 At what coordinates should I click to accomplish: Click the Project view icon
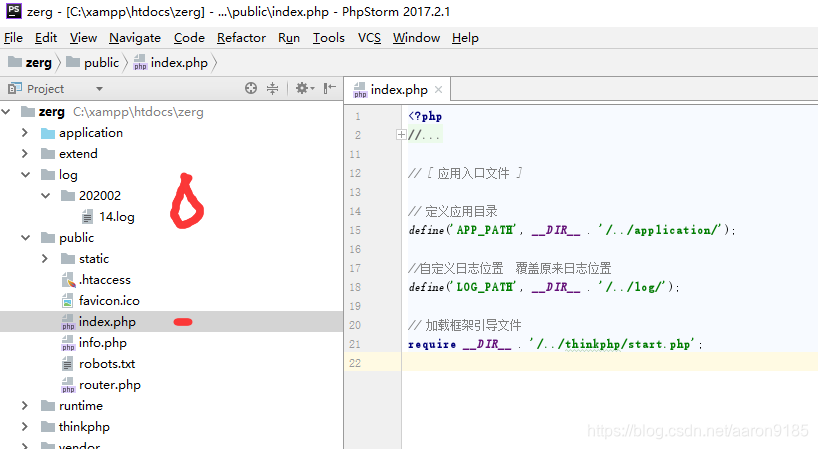pos(15,89)
